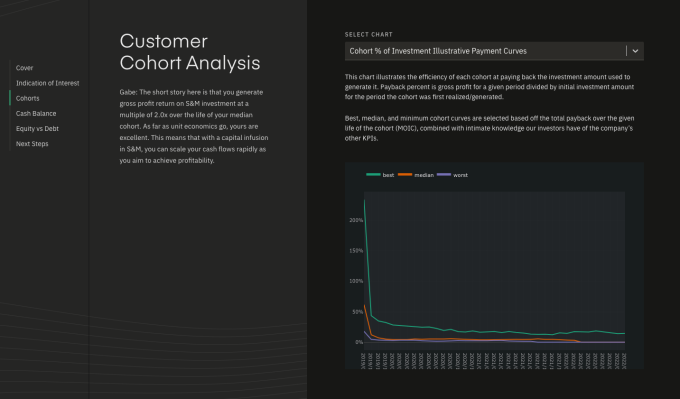Open Equity vs Debt section
Screen dimensions: 680x399
point(37,128)
